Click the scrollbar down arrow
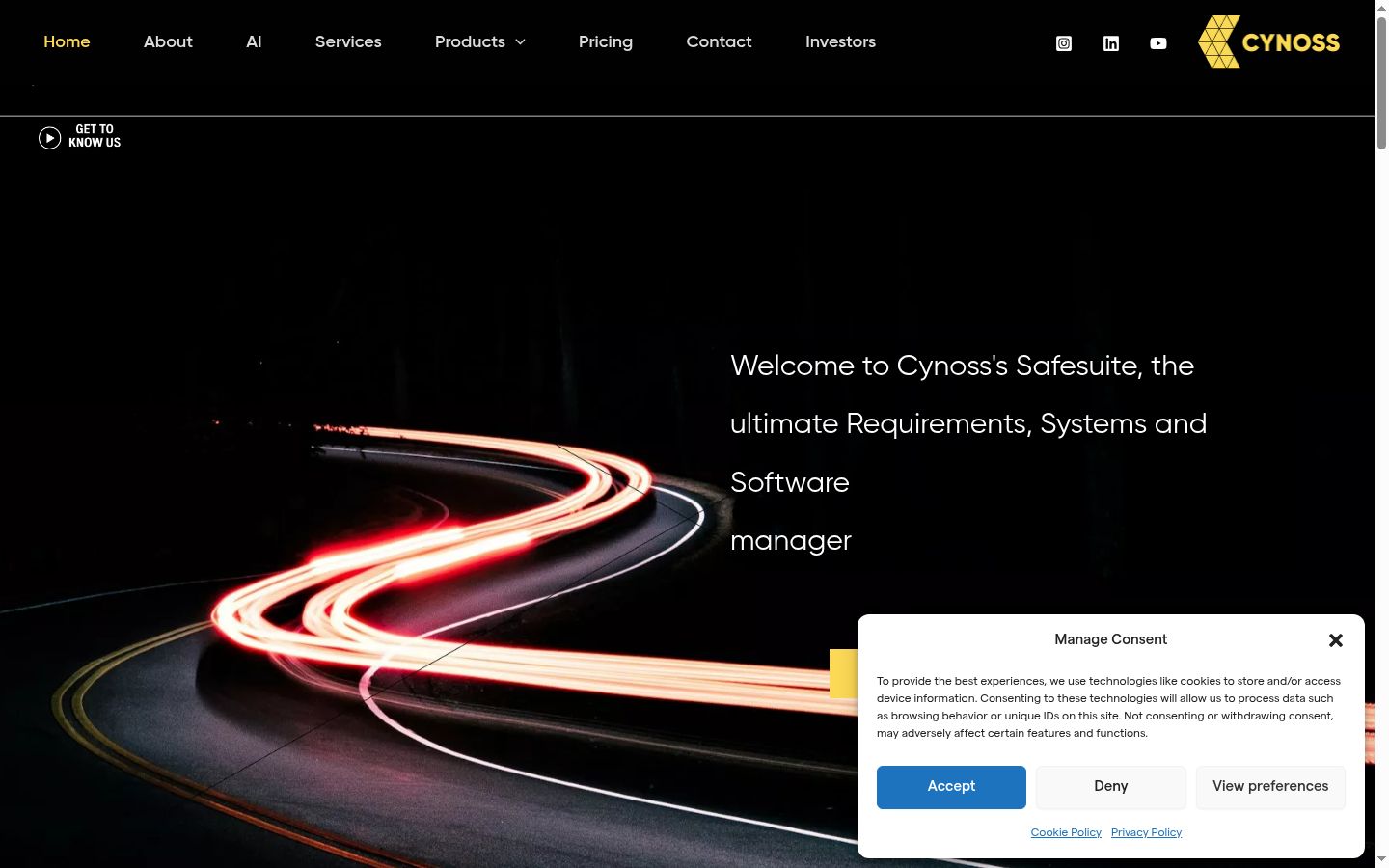Viewport: 1389px width, 868px height. tap(1381, 859)
